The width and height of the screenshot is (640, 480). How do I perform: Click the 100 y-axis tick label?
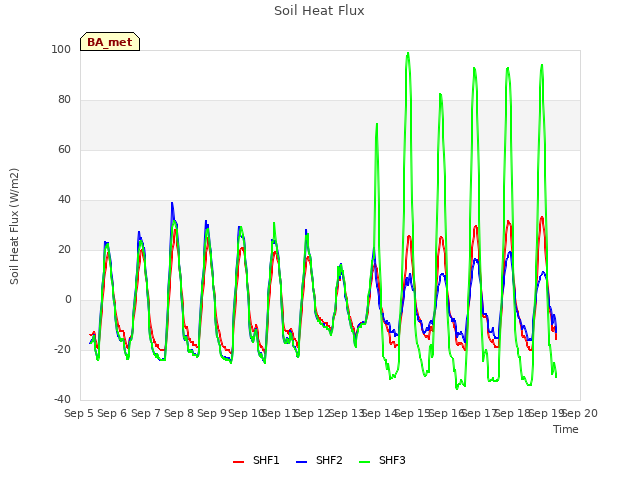coord(61,50)
